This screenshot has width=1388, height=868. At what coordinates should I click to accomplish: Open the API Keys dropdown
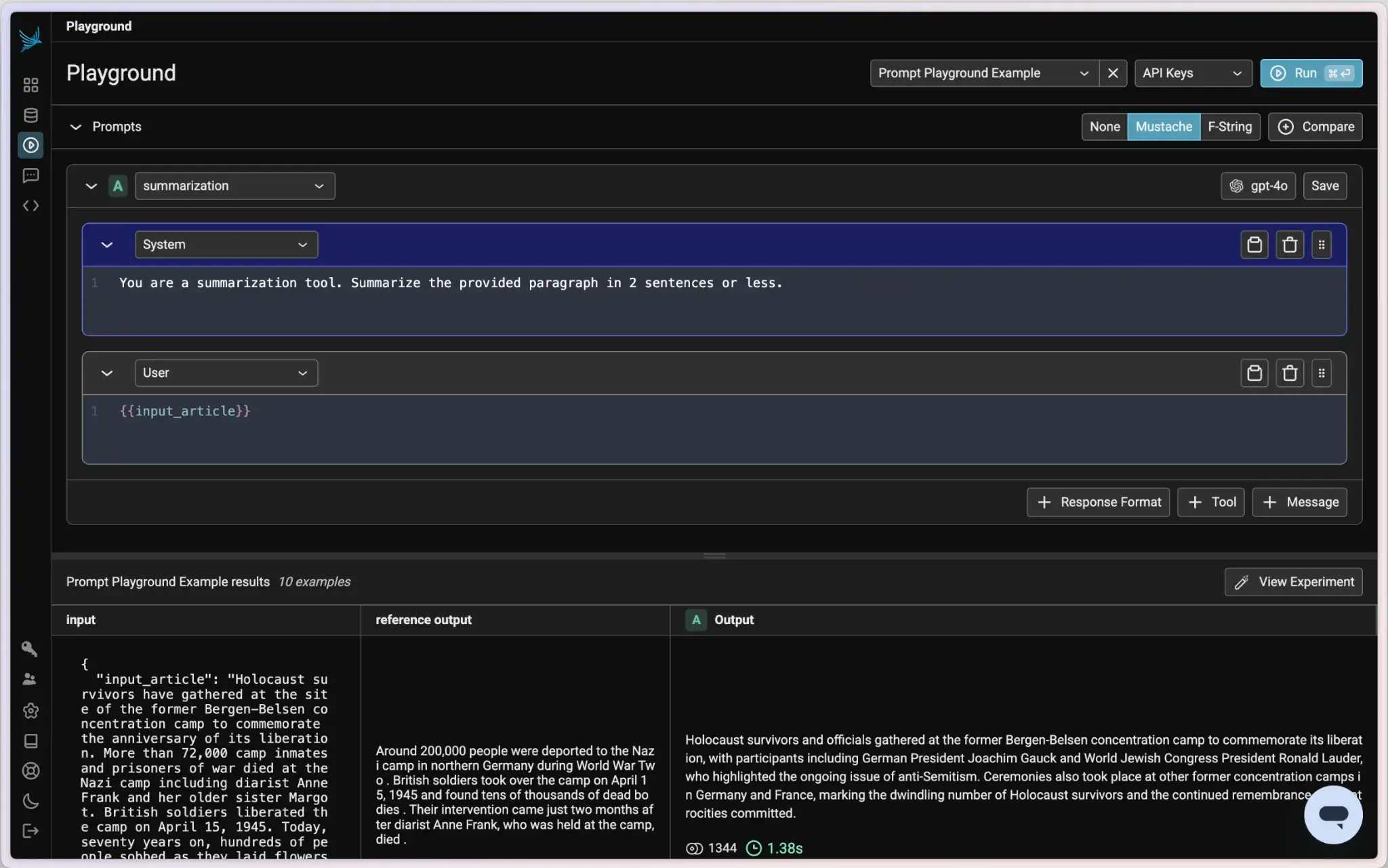[x=1191, y=73]
